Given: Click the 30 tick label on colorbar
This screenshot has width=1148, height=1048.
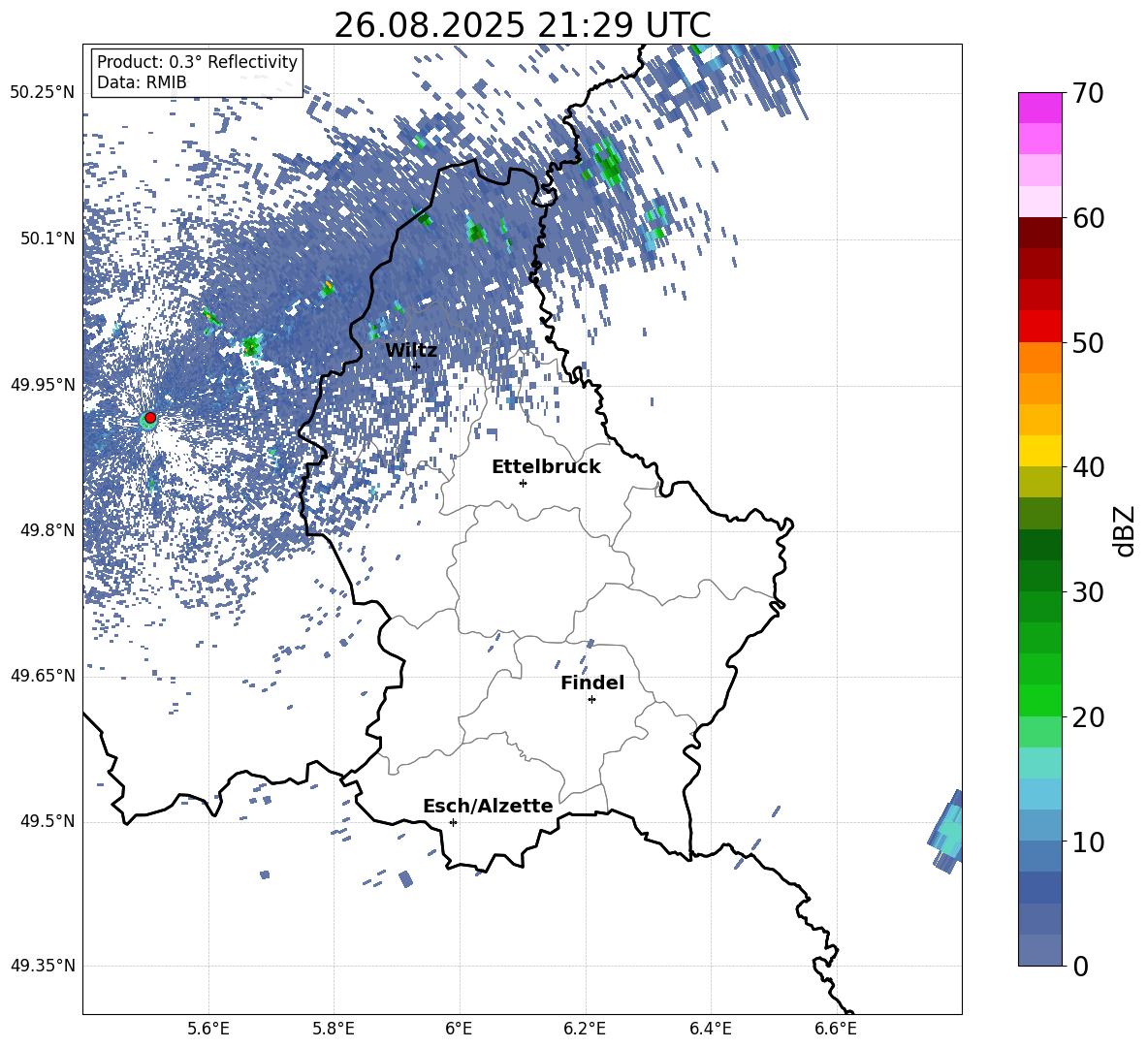Looking at the screenshot, I should click(1088, 592).
